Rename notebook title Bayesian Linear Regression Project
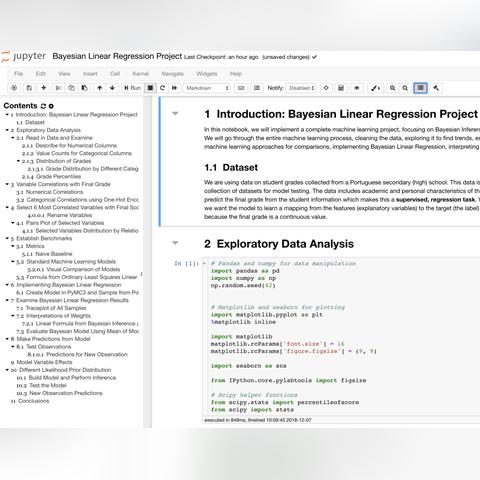The image size is (480, 480). tap(117, 56)
